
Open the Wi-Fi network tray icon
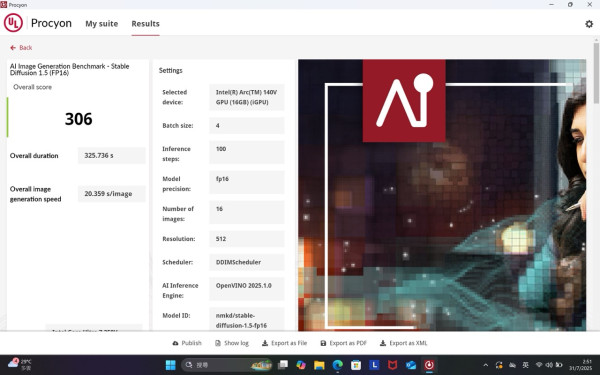tap(539, 365)
